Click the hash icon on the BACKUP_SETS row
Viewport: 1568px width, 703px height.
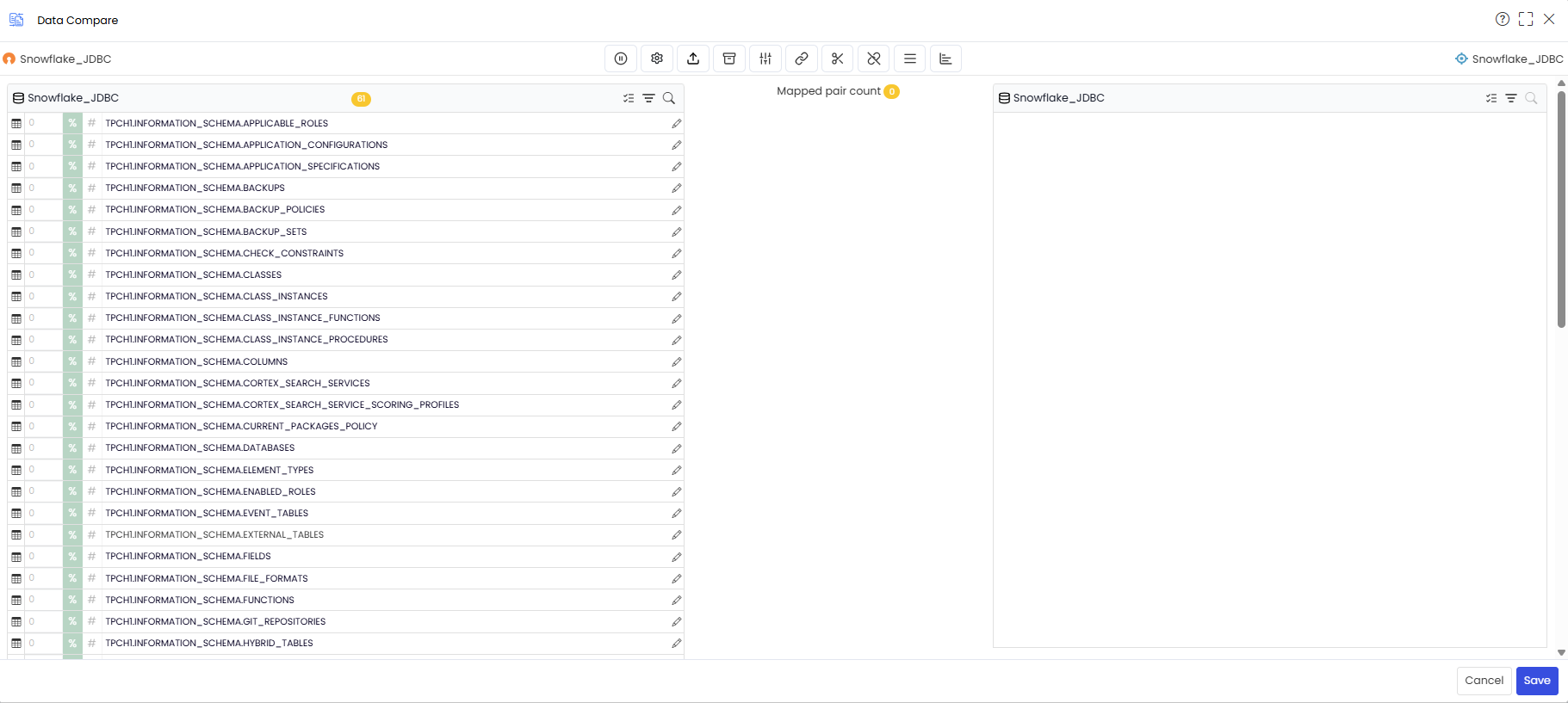91,231
